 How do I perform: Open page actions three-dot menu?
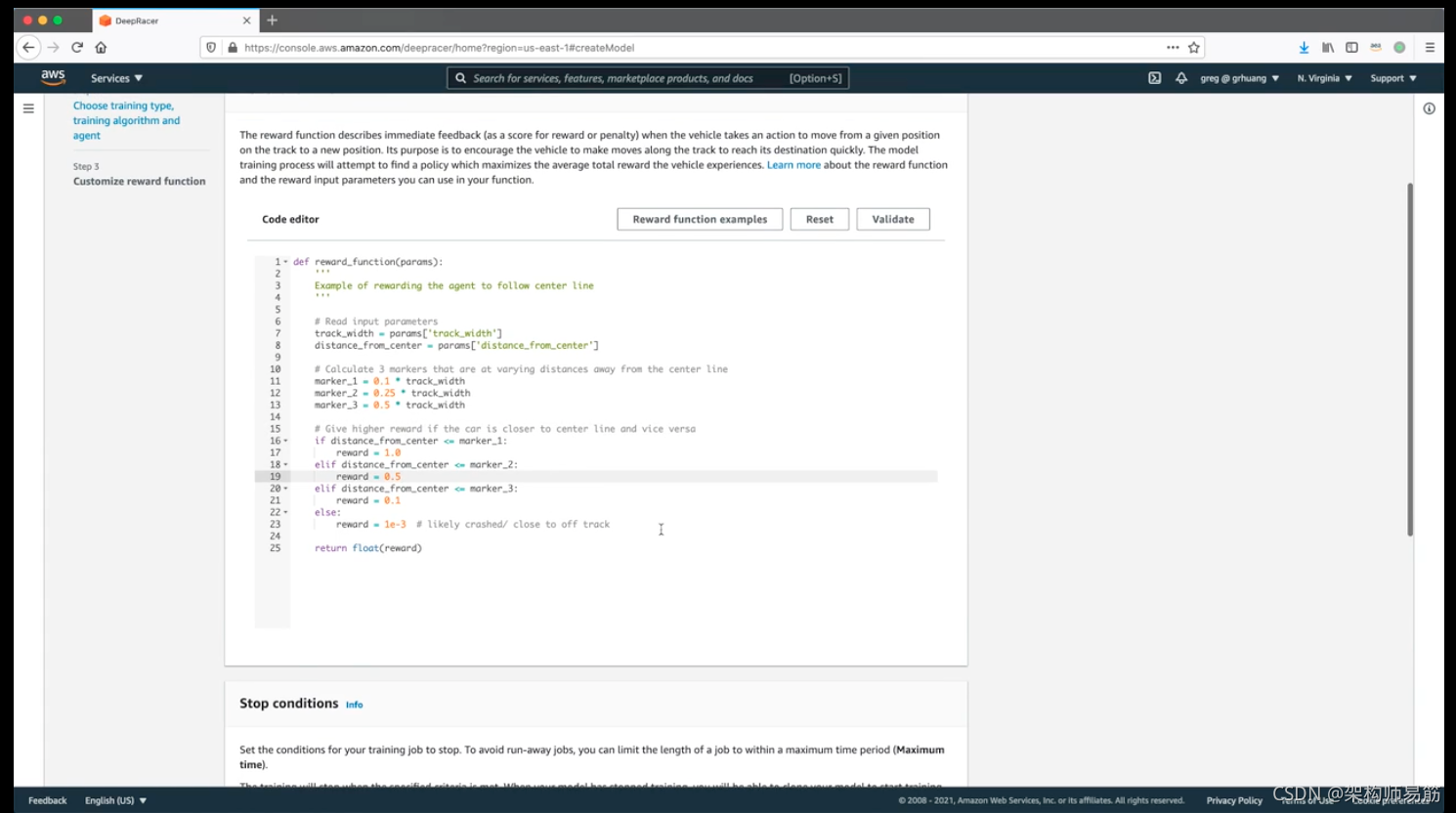coord(1173,47)
